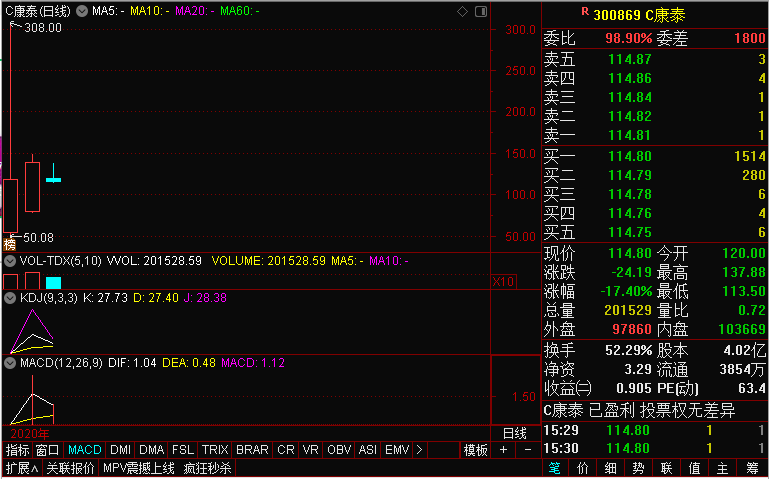Click the red R marker beside stock code

[x=585, y=12]
